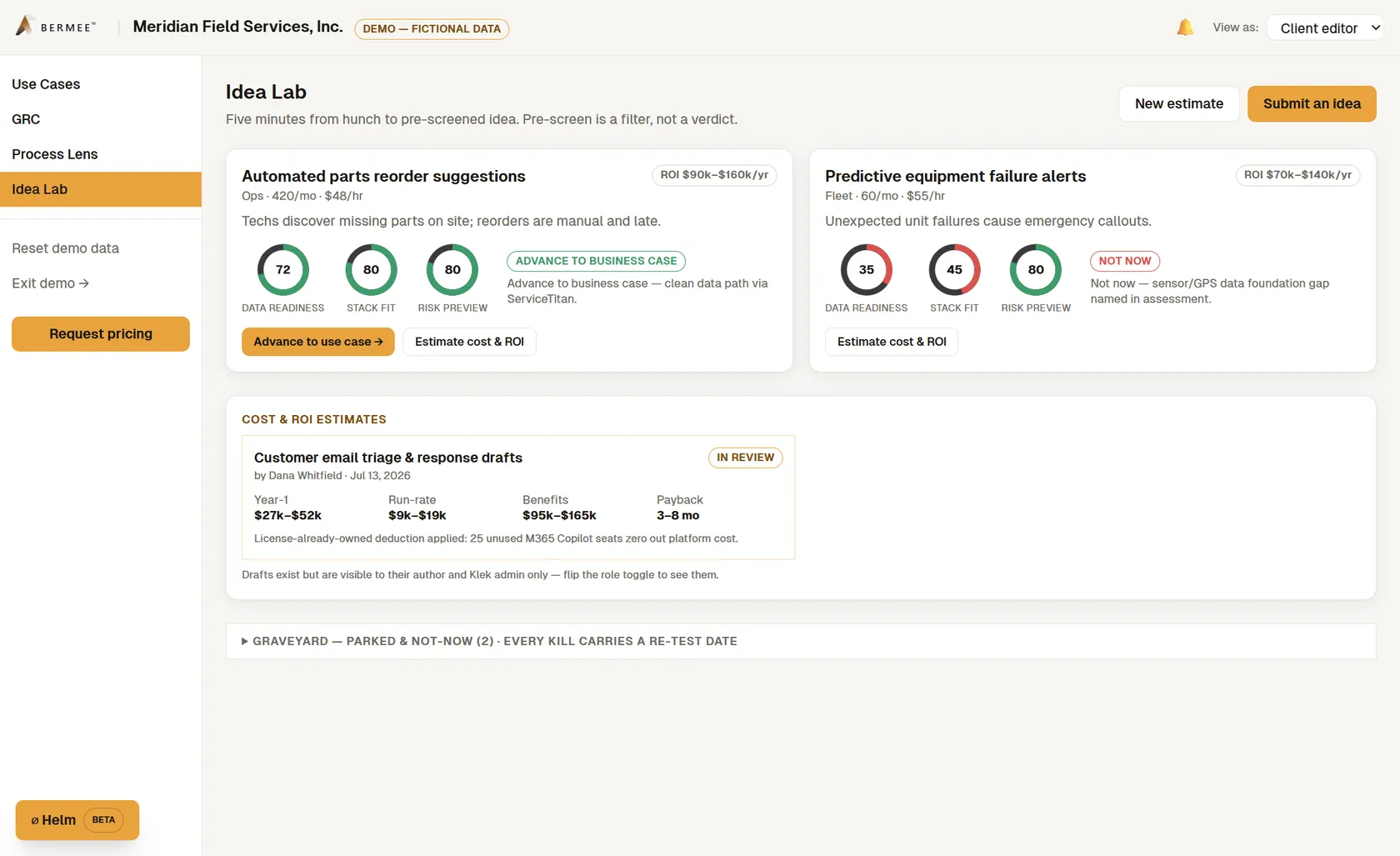This screenshot has width=1400, height=856.
Task: Click the DEMO — FICTIONAL DATA badge
Action: [x=432, y=28]
